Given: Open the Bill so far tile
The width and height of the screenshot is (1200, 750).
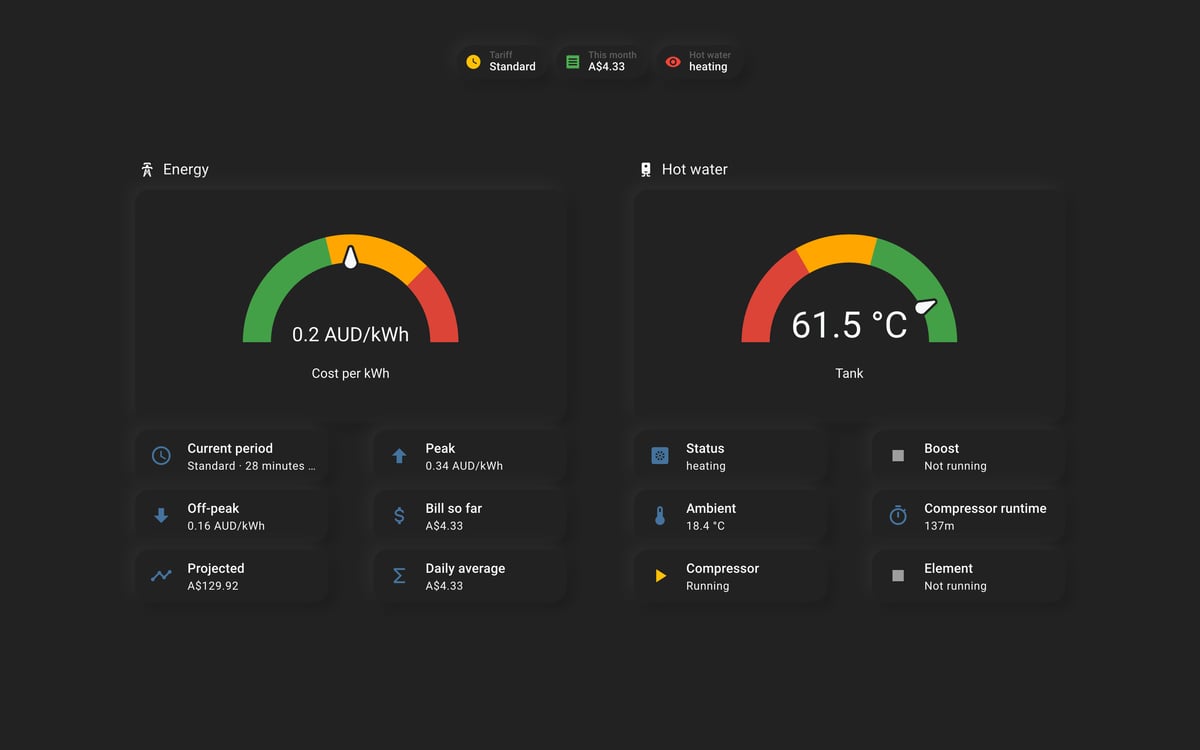Looking at the screenshot, I should (x=470, y=516).
